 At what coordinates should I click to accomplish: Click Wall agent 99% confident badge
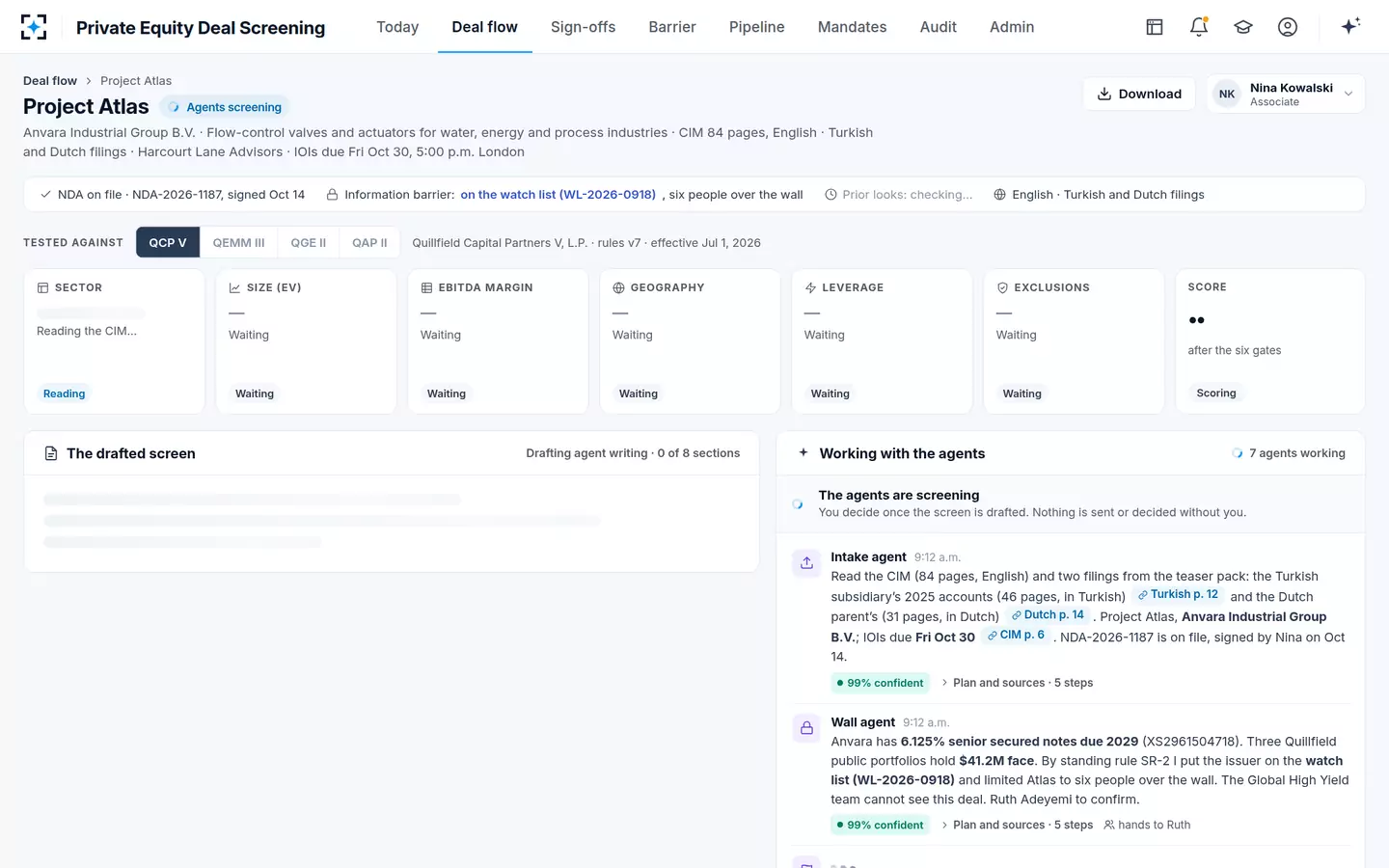[880, 825]
